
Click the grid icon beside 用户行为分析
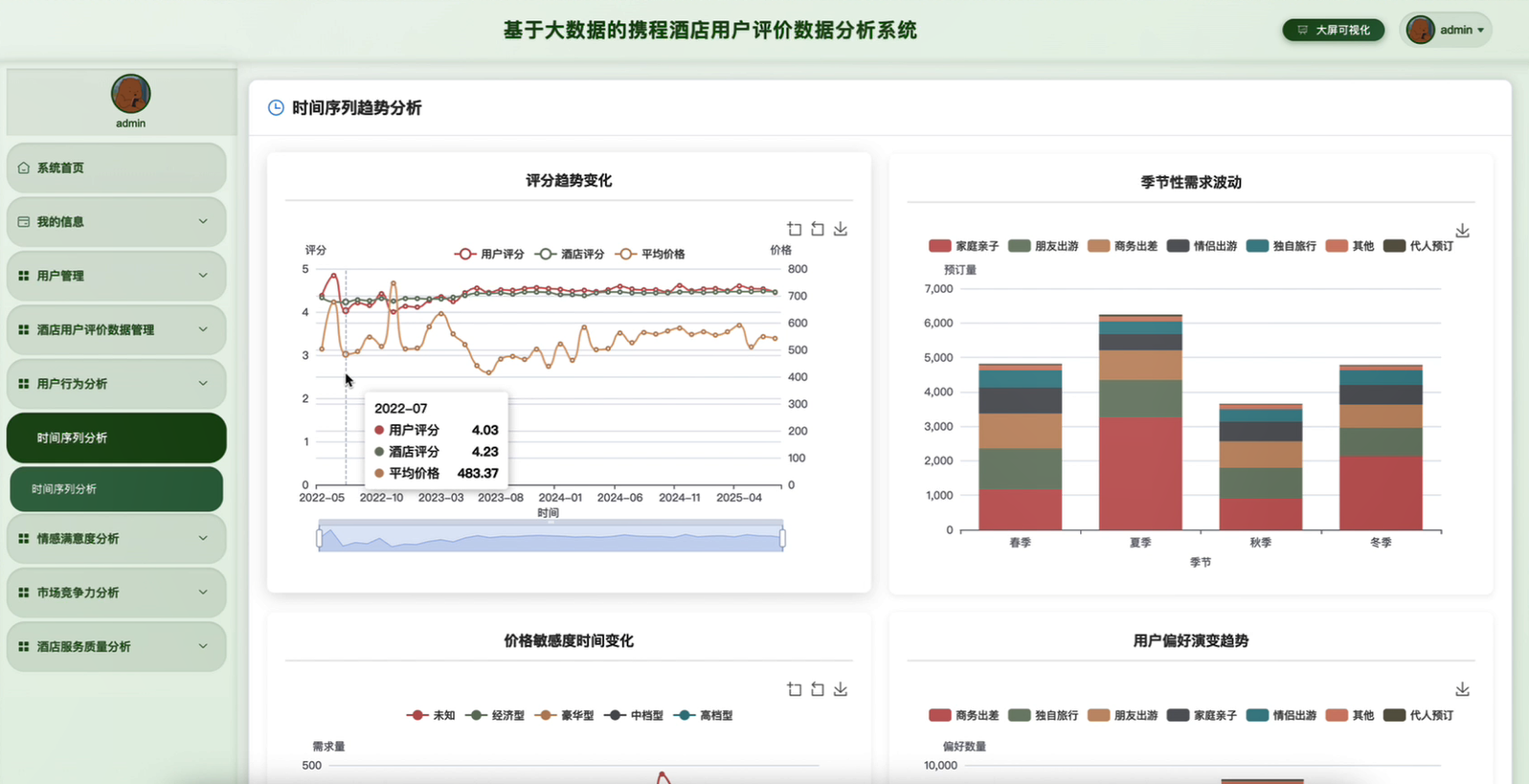[24, 384]
